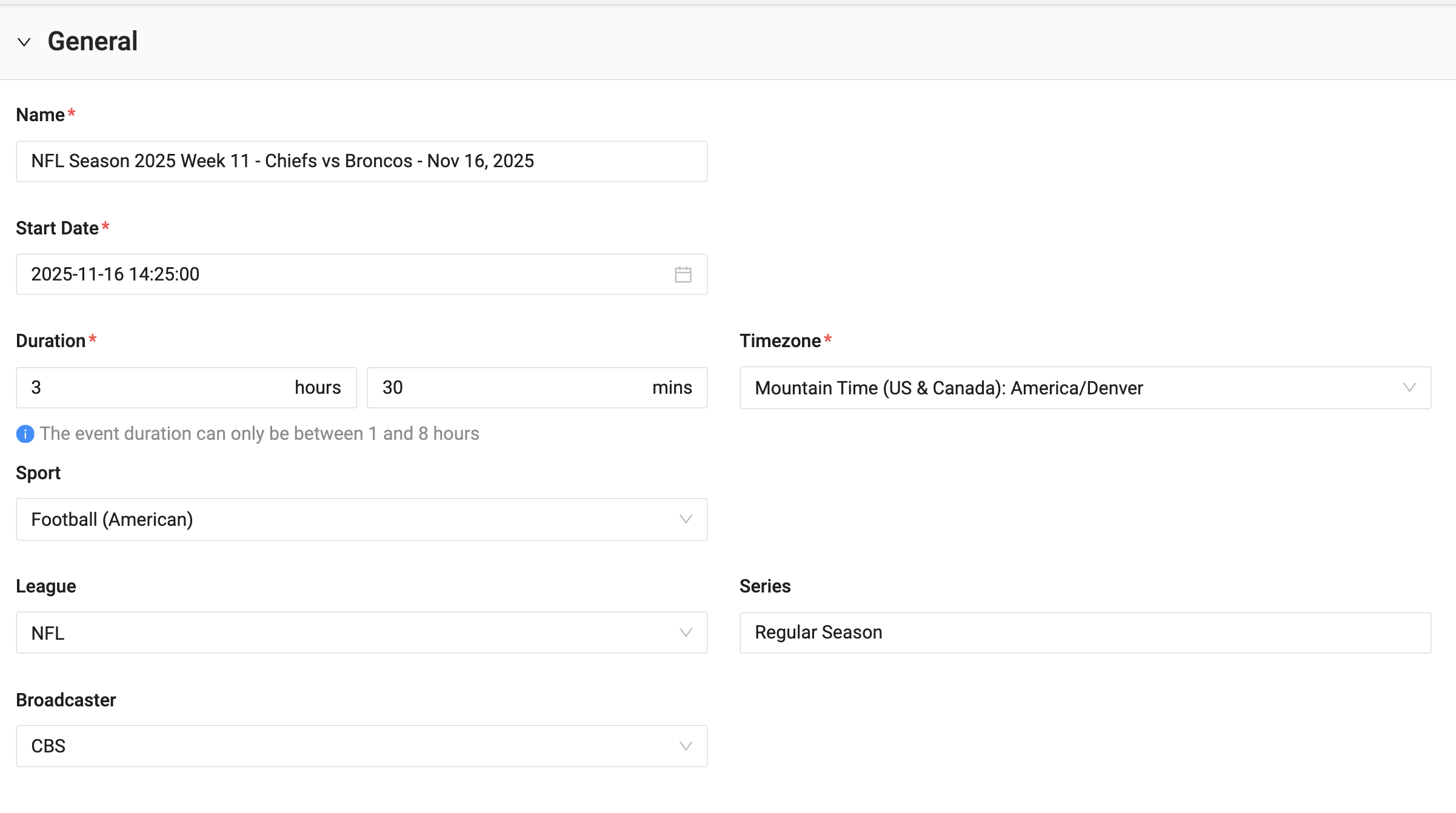
Task: Click the Sport dropdown chevron arrow
Action: click(x=686, y=519)
